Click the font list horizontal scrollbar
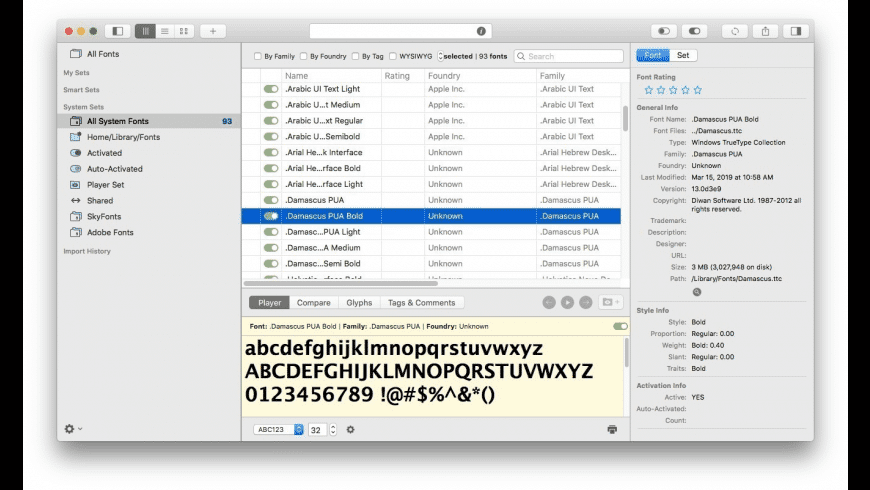 (341, 283)
